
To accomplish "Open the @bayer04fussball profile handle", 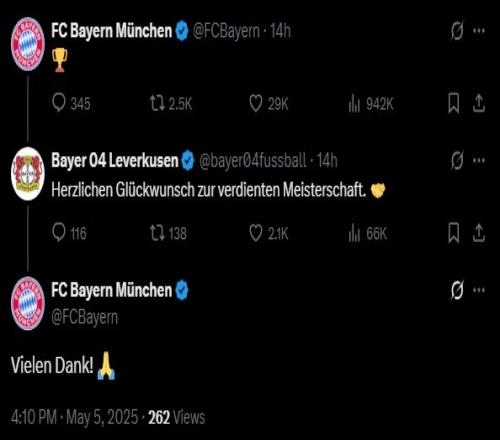I will tap(253, 160).
